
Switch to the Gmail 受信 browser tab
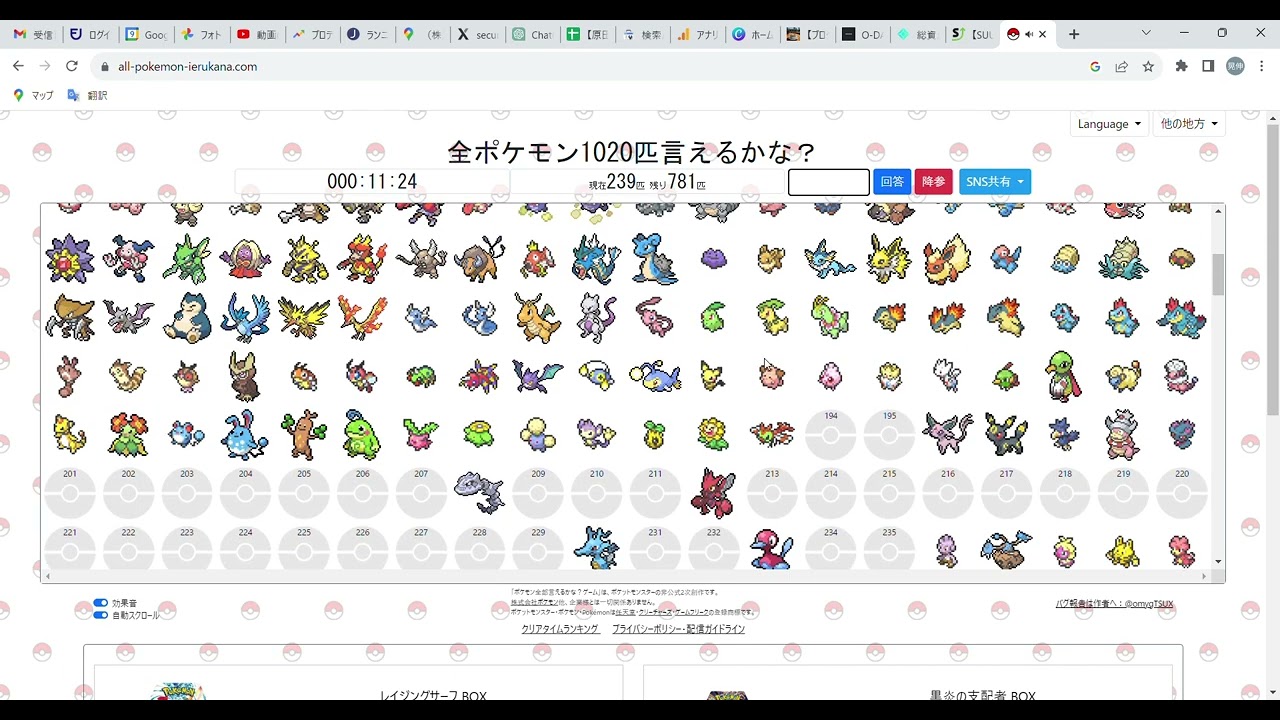coord(33,34)
